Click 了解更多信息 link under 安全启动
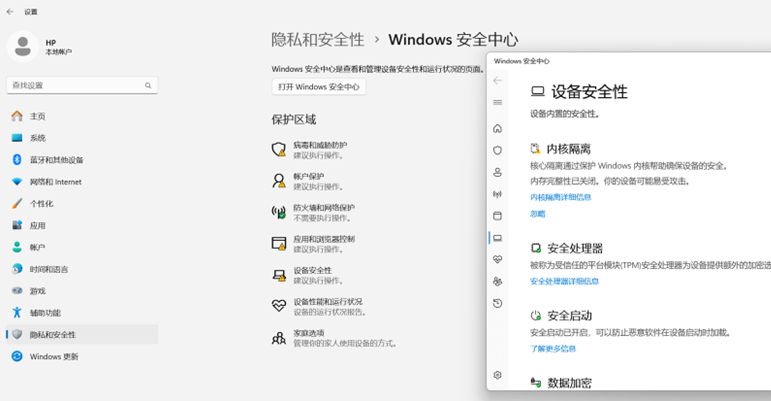The width and height of the screenshot is (771, 401). coord(553,348)
